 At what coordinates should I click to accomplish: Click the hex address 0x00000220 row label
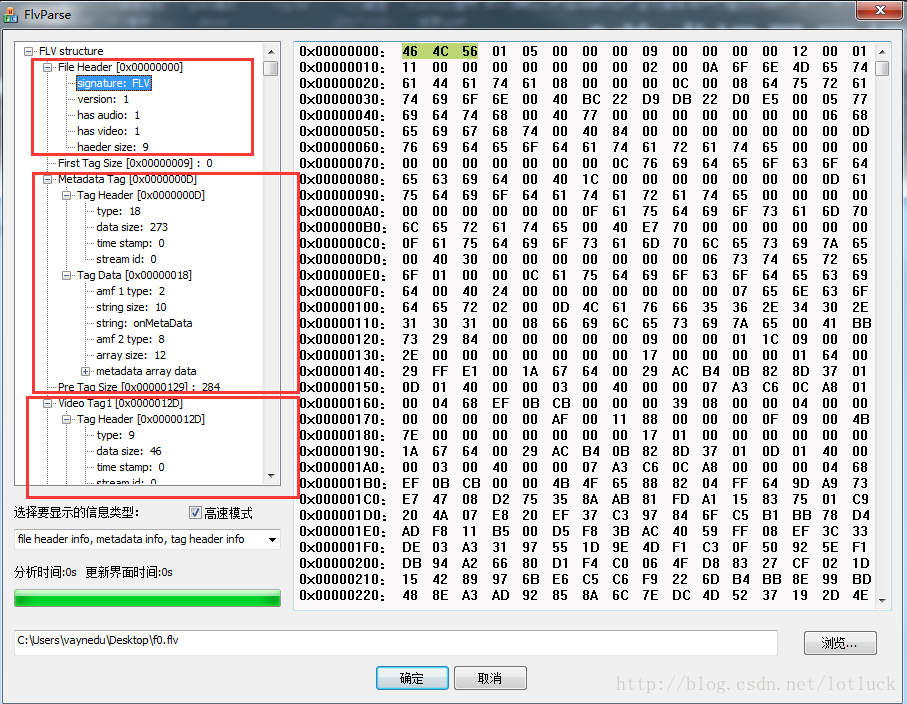point(342,595)
